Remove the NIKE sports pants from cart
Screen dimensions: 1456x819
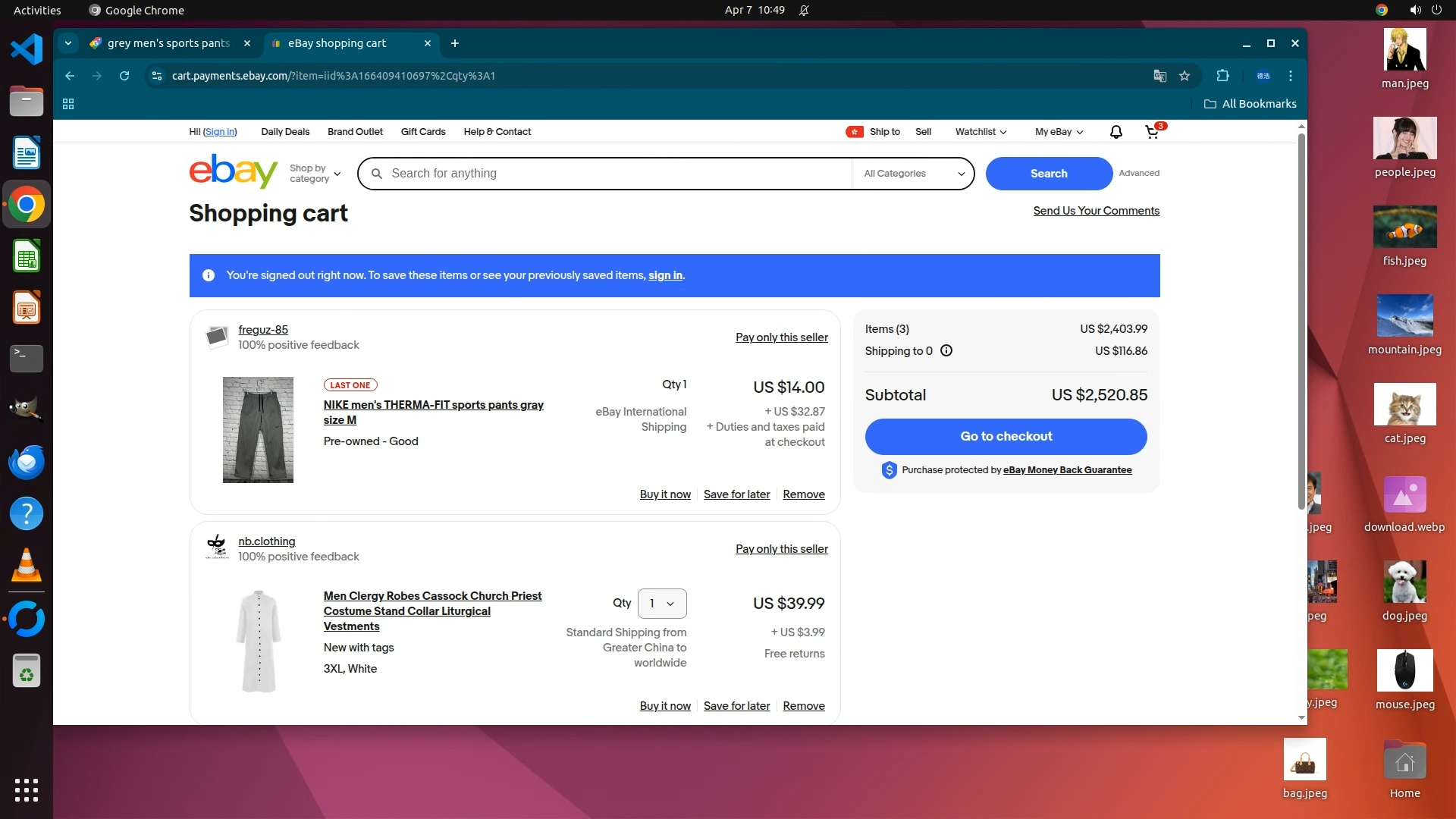click(803, 494)
